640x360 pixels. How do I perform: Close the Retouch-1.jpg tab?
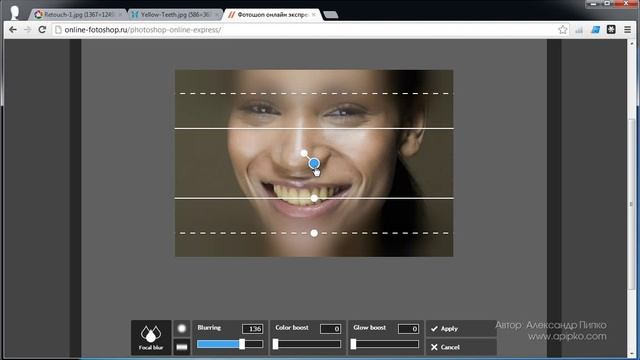120,15
